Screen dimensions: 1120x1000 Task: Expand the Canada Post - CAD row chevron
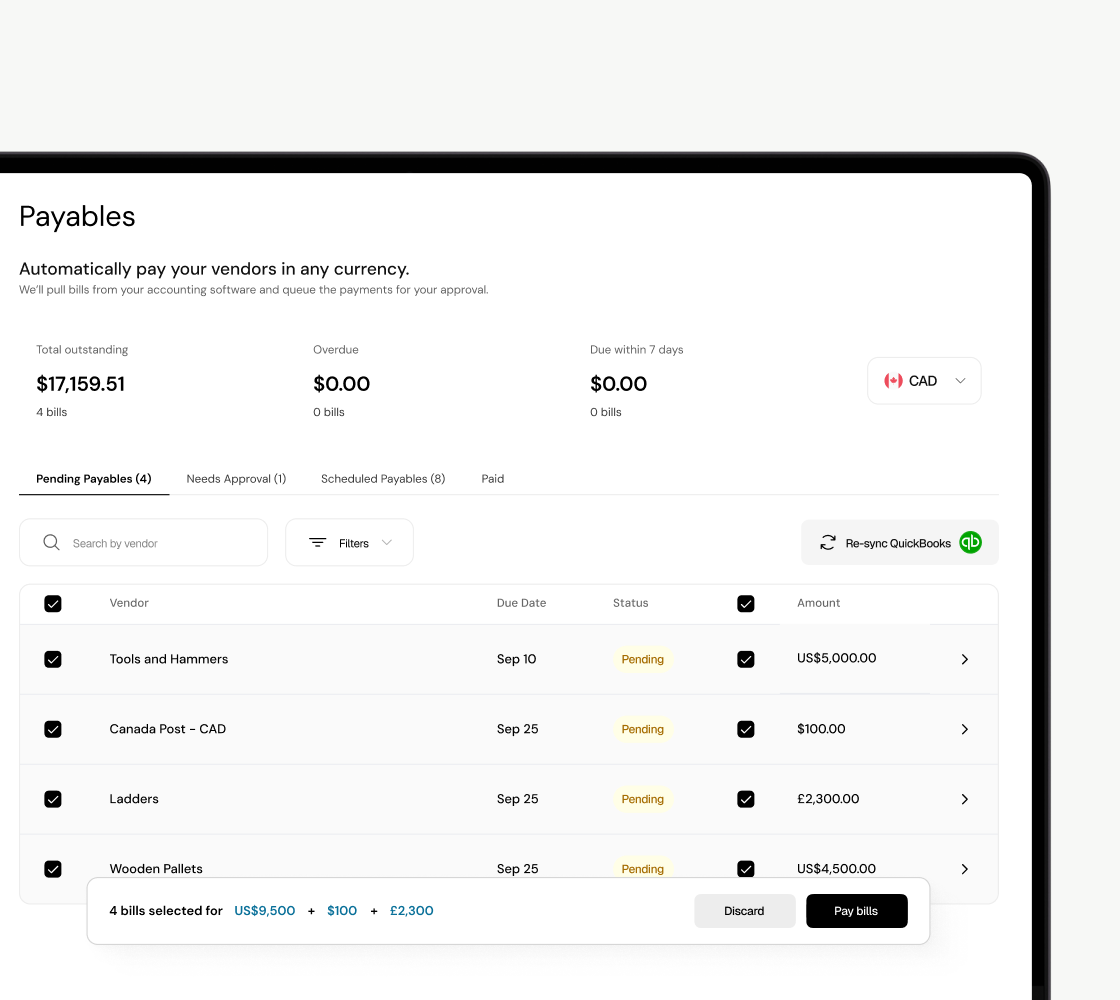(964, 729)
